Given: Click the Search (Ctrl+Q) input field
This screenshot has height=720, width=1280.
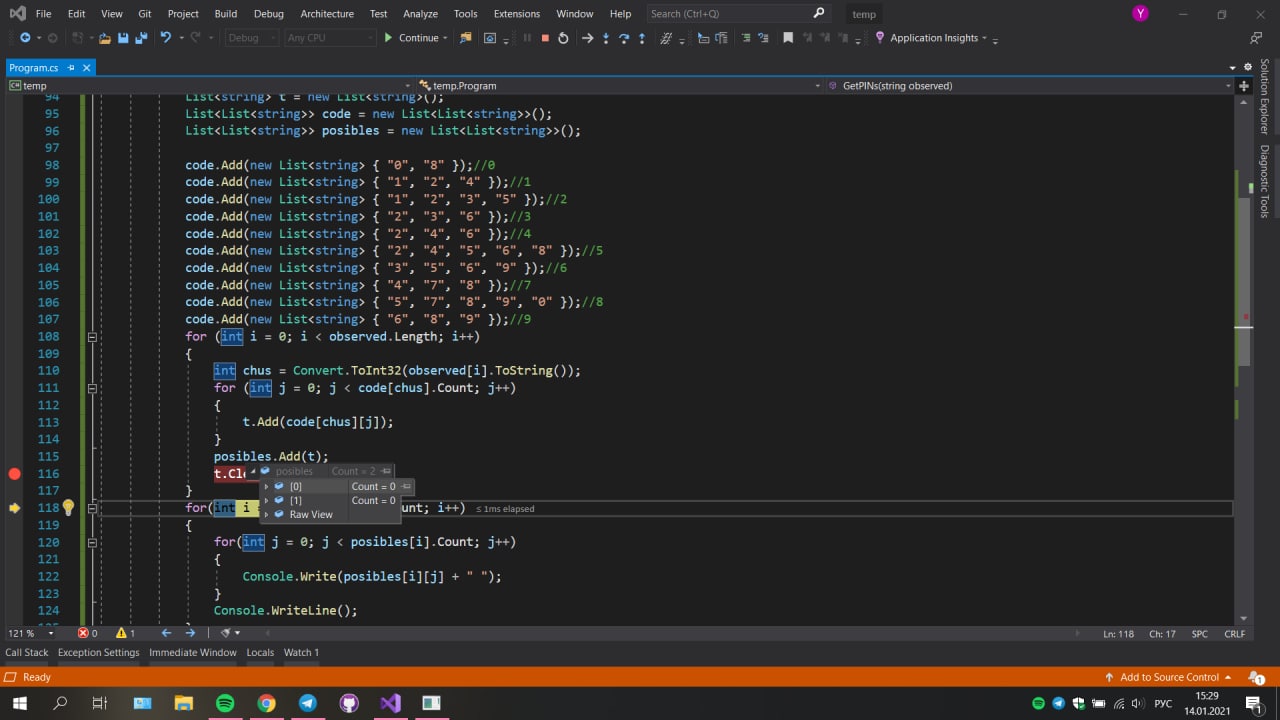Looking at the screenshot, I should click(x=738, y=14).
